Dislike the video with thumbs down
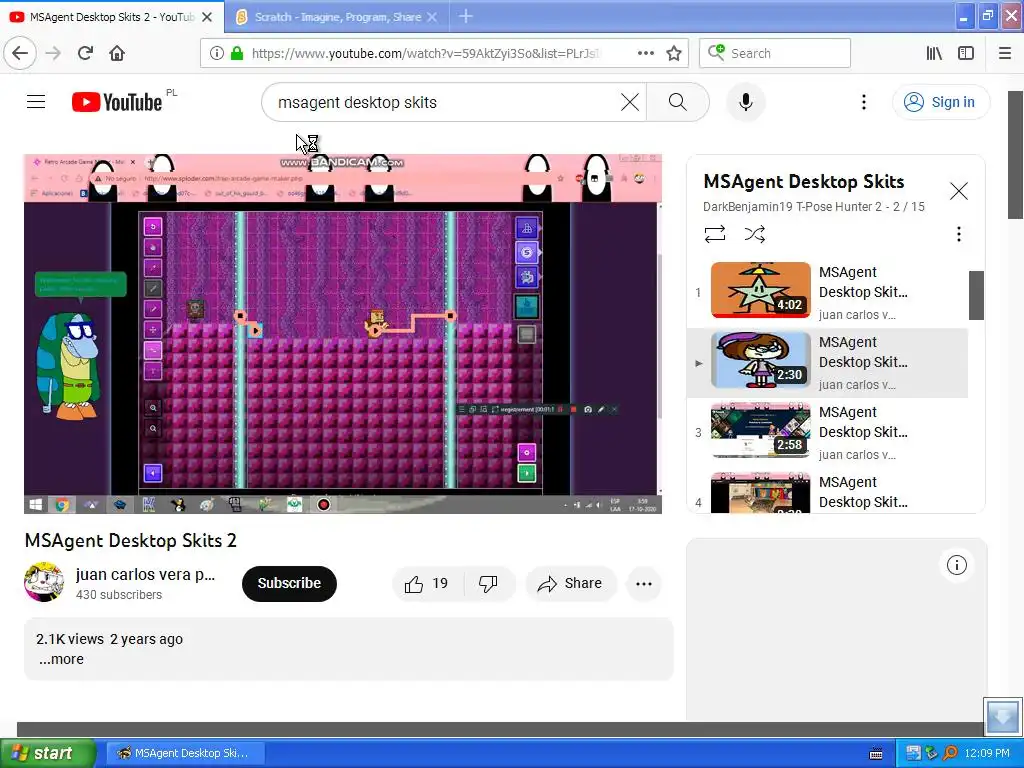 pos(488,583)
